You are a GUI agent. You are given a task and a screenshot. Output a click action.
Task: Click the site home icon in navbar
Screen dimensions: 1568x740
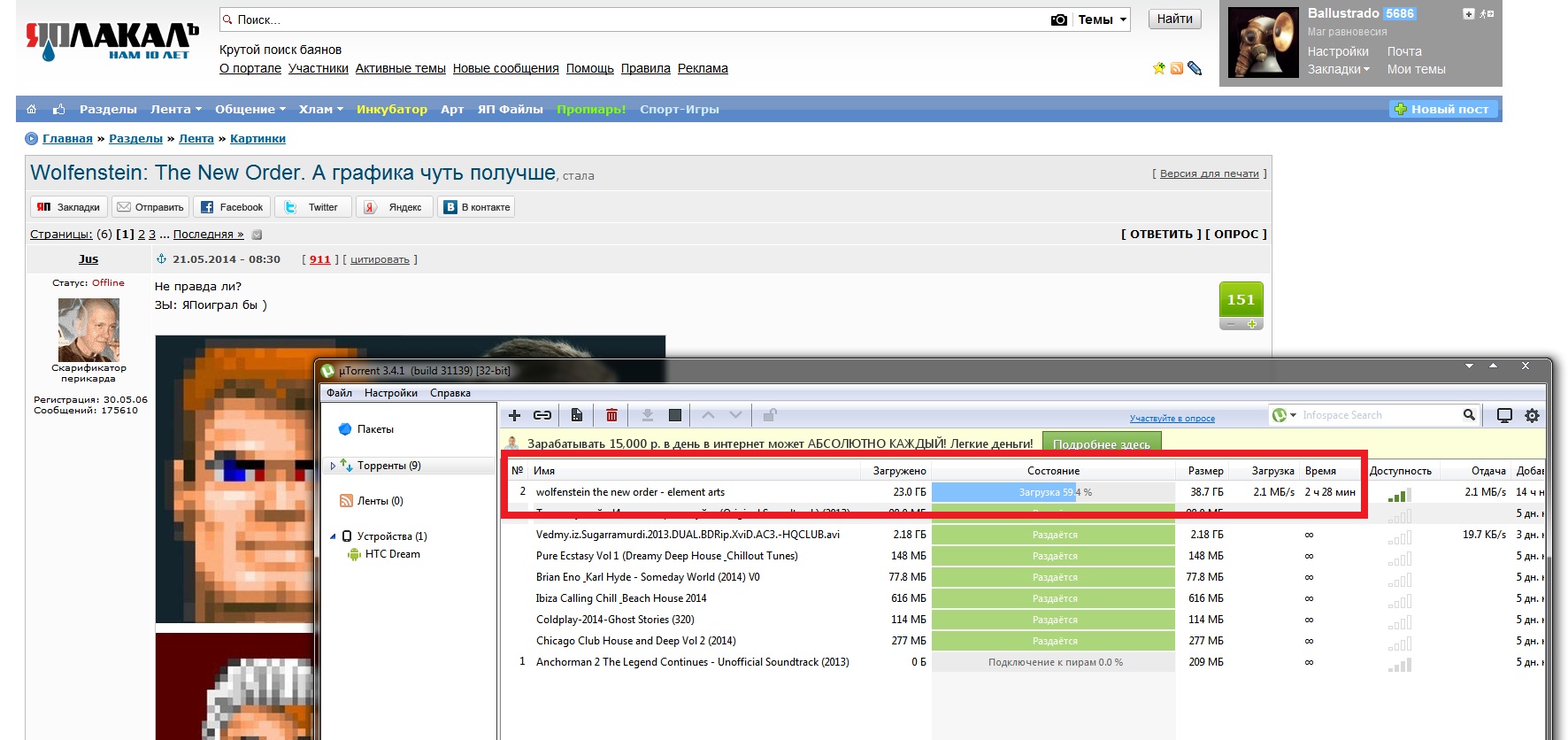(32, 109)
